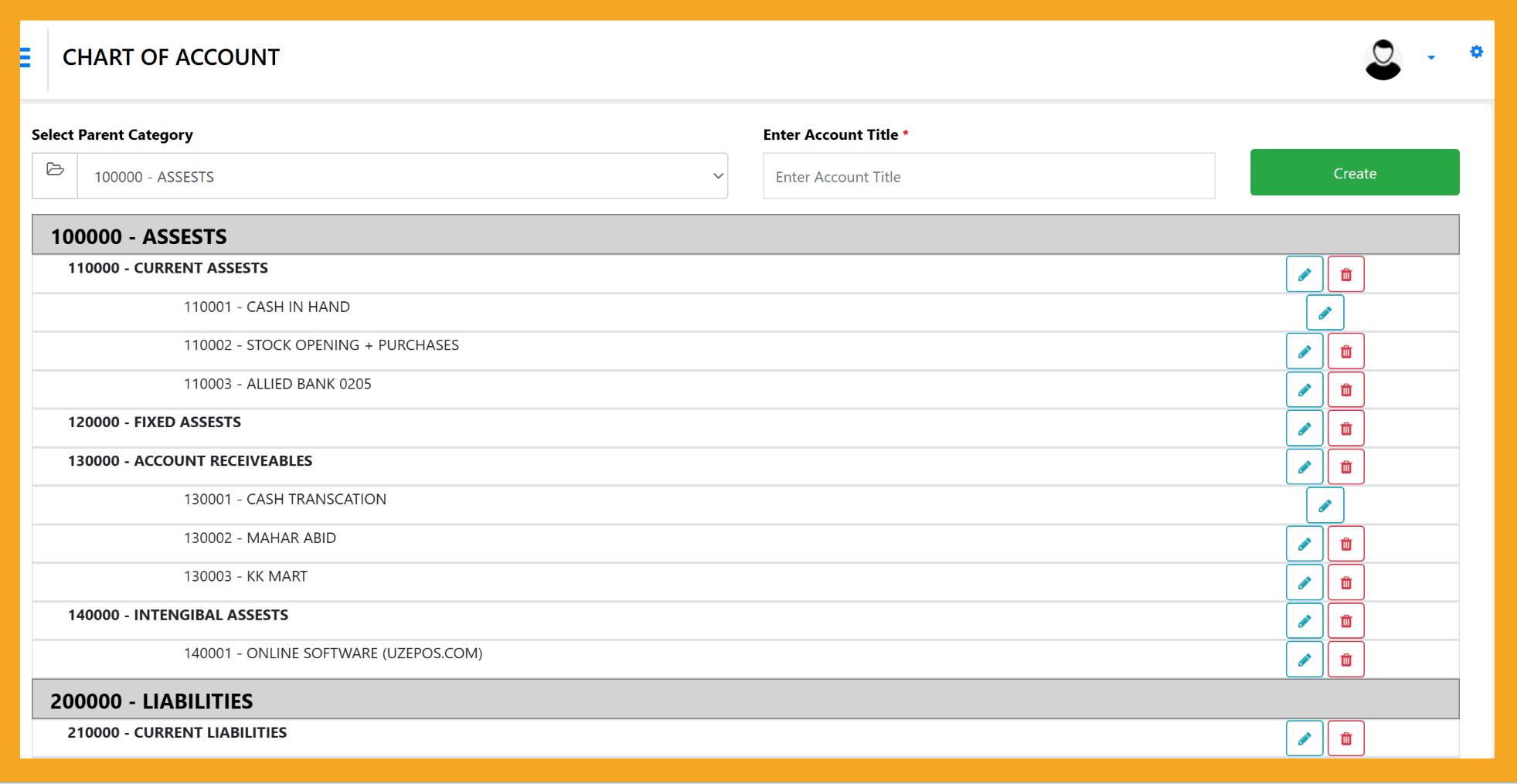Edit the 110001 - CASH IN HAND account
The height and width of the screenshot is (784, 1517).
click(x=1325, y=312)
